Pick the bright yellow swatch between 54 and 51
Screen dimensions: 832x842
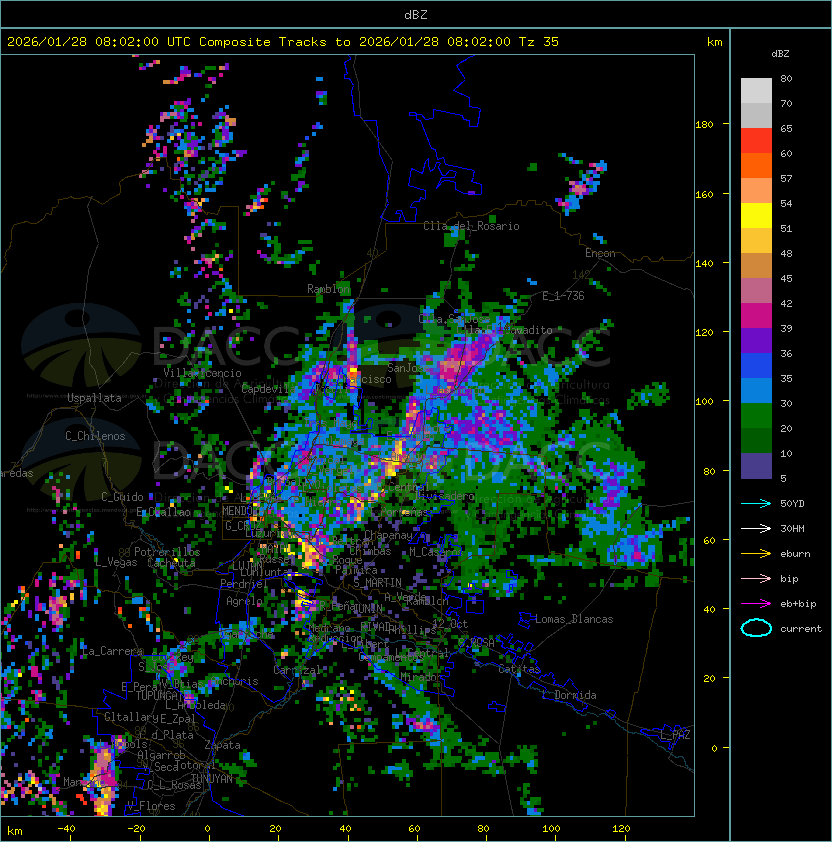tap(756, 215)
